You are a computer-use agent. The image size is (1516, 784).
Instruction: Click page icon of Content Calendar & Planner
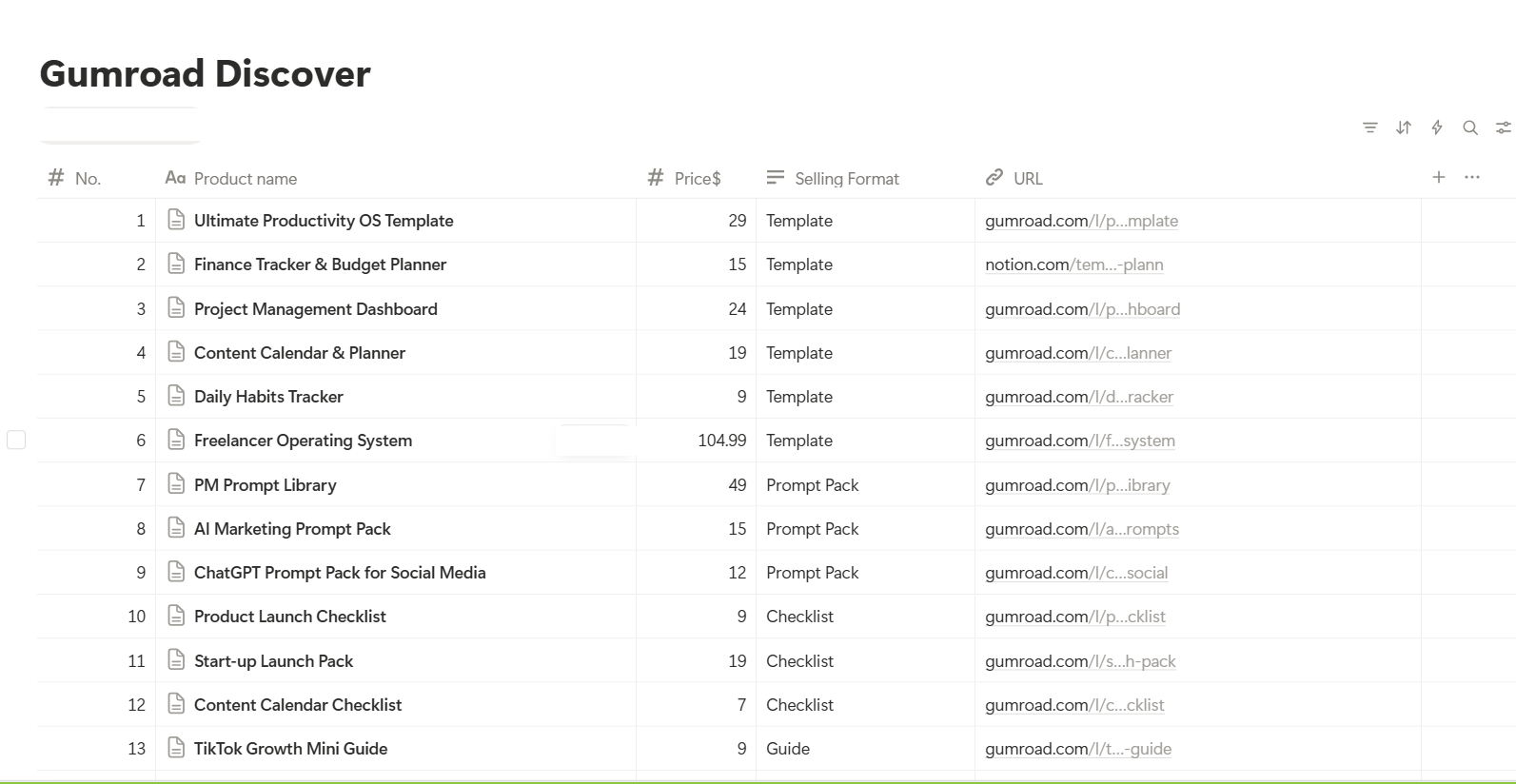point(176,352)
